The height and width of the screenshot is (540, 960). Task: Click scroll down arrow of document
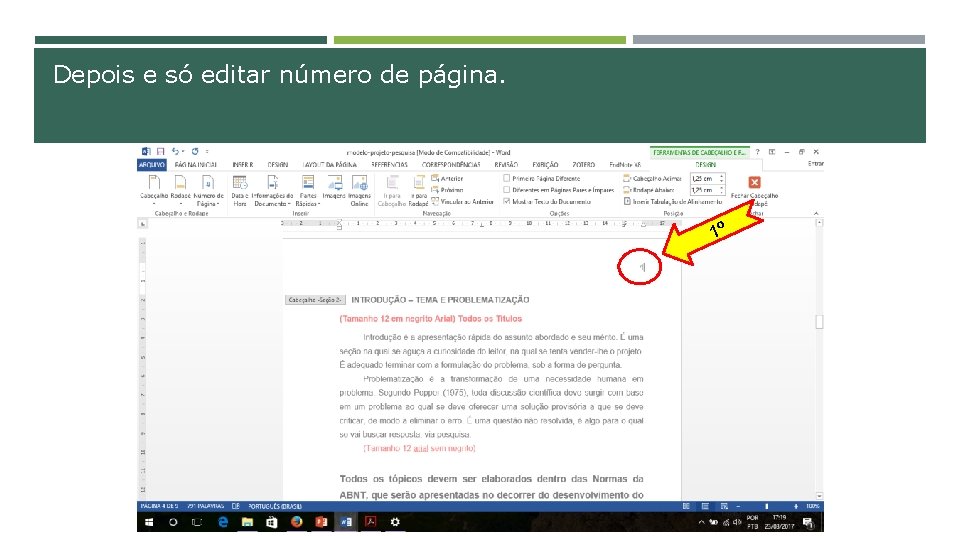pos(820,496)
